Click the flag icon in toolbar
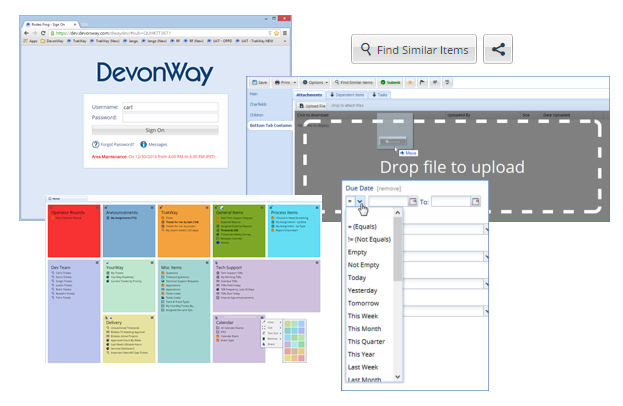 (x=422, y=83)
